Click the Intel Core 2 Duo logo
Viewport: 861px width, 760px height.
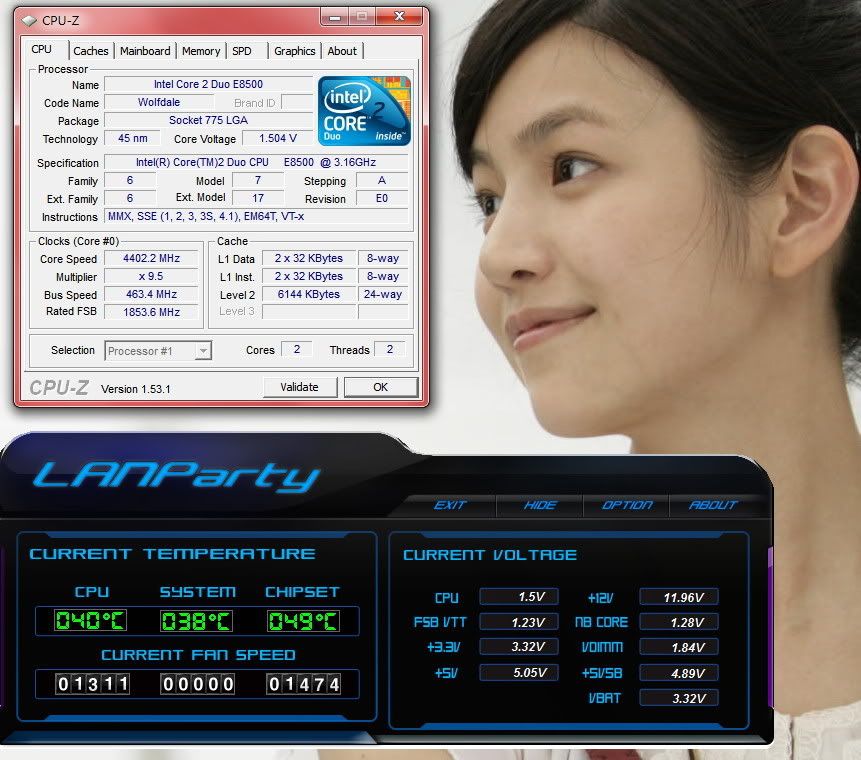tap(364, 111)
